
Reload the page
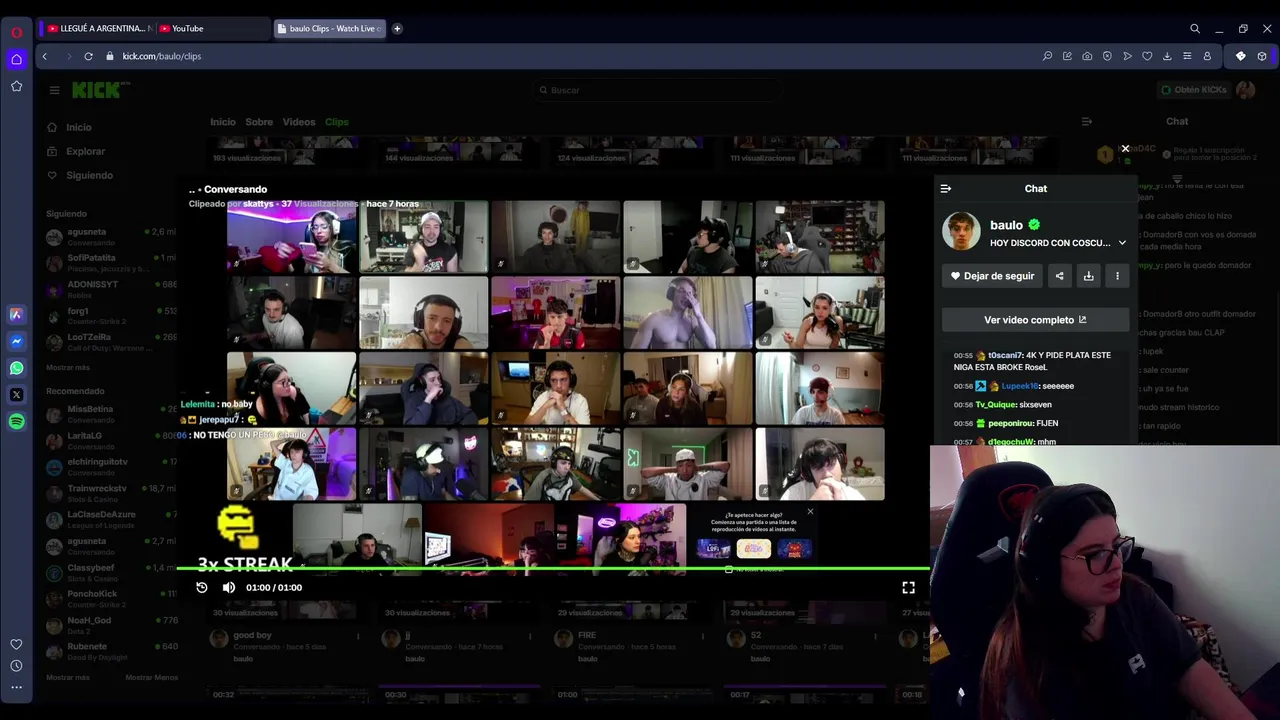(88, 56)
